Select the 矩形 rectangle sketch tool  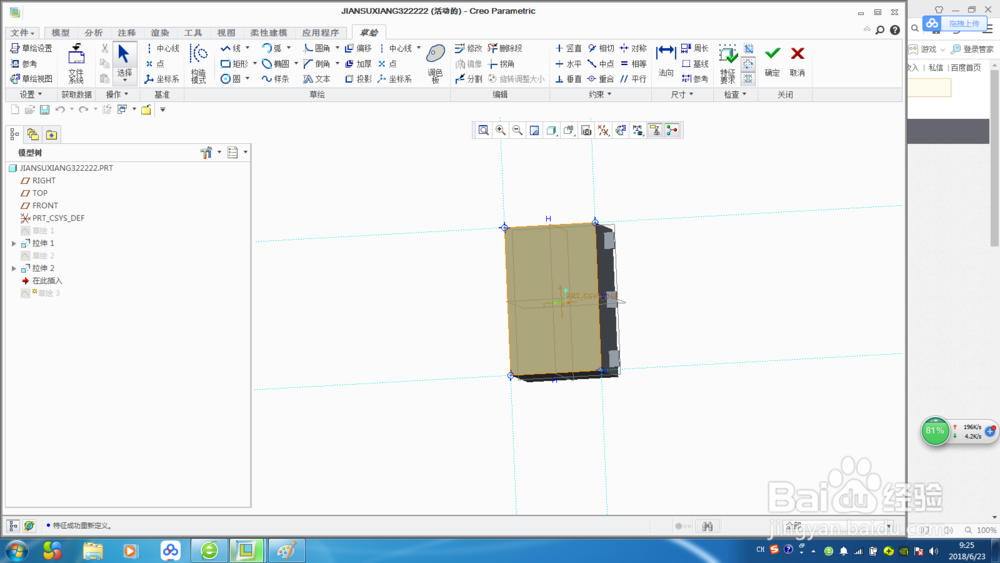(x=234, y=64)
